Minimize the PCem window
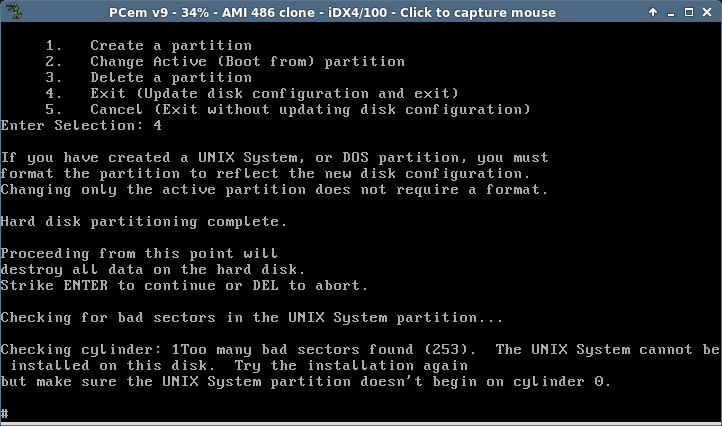 tap(671, 12)
